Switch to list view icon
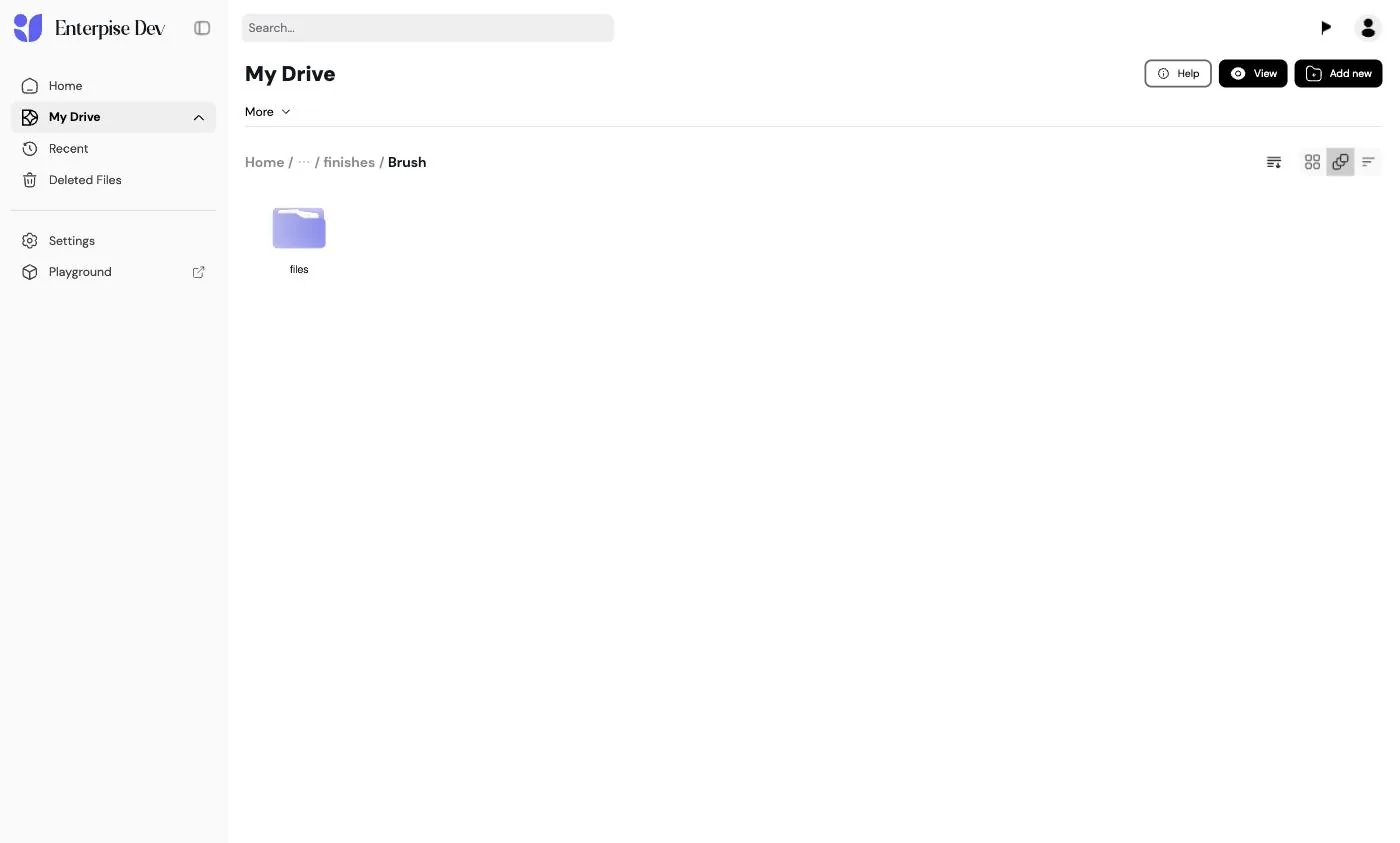This screenshot has height=843, width=1400. (1368, 162)
